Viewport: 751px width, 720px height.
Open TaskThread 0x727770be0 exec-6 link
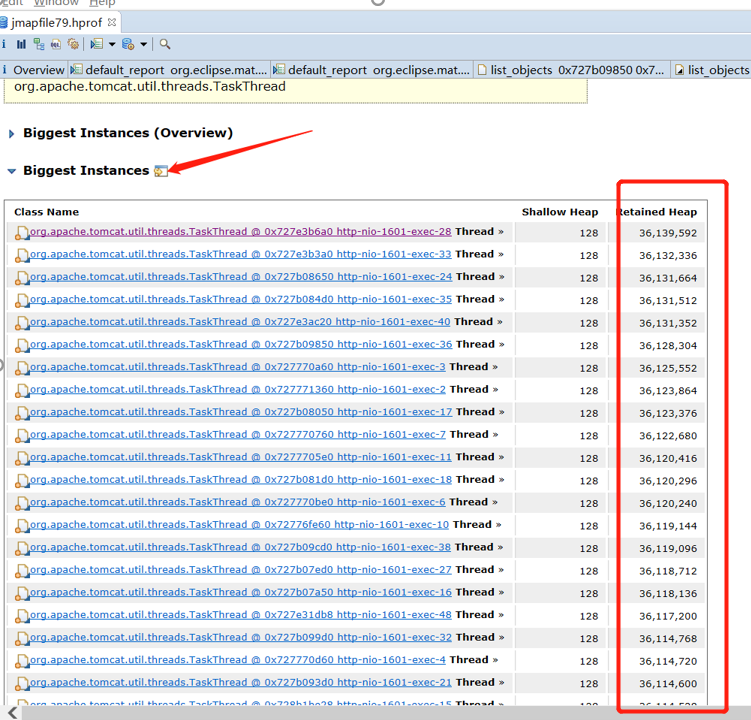pos(238,502)
